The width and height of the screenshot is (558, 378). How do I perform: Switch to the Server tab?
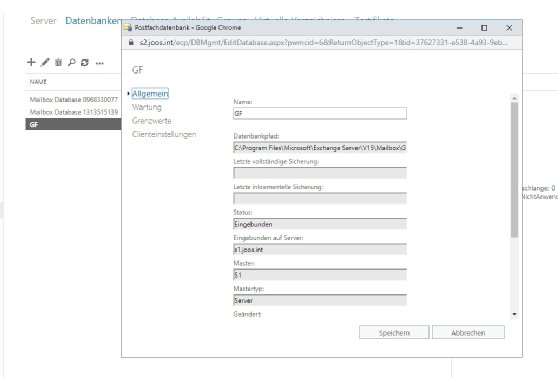[x=43, y=21]
